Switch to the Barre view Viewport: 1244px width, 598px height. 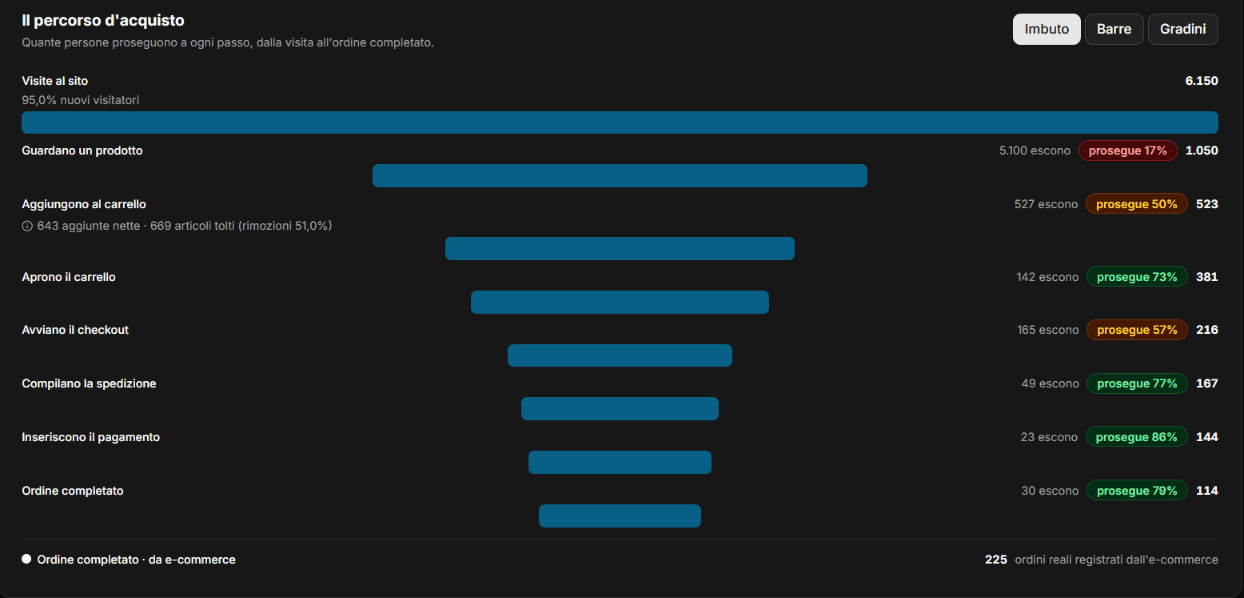(1114, 29)
